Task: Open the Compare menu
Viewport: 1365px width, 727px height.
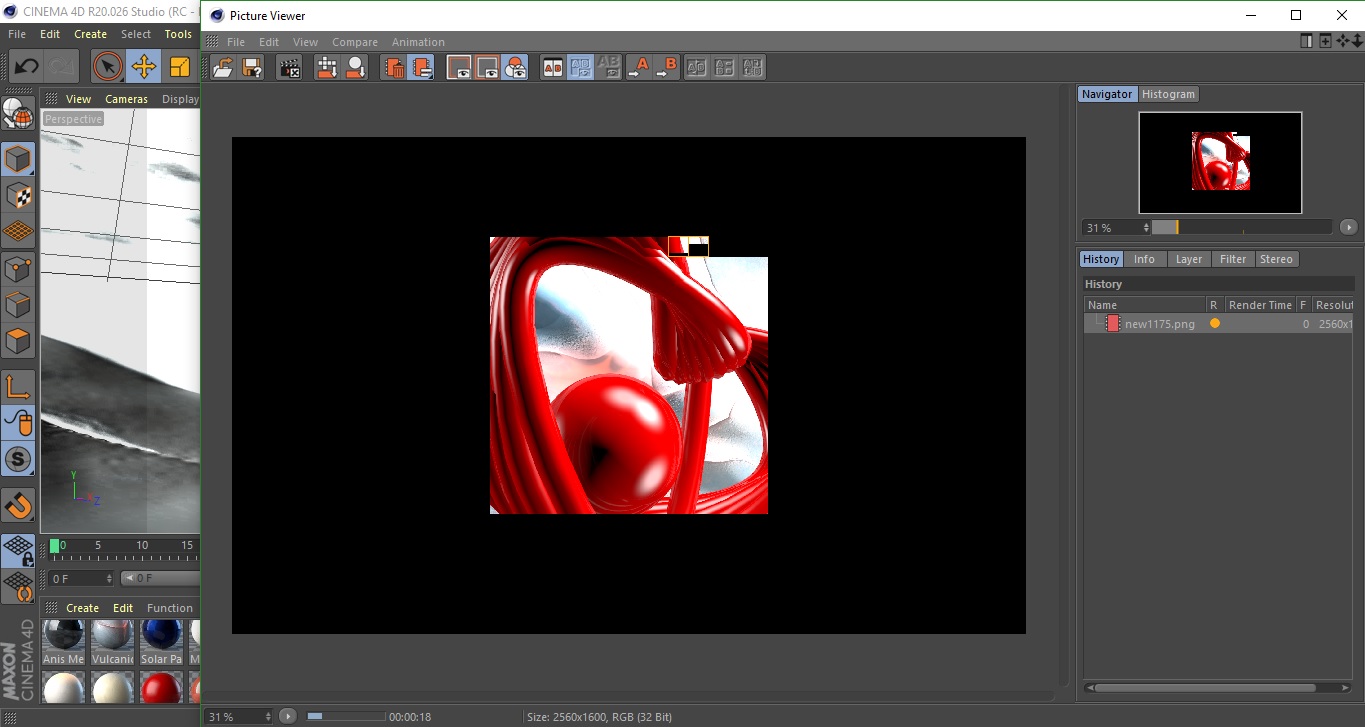Action: pyautogui.click(x=355, y=42)
